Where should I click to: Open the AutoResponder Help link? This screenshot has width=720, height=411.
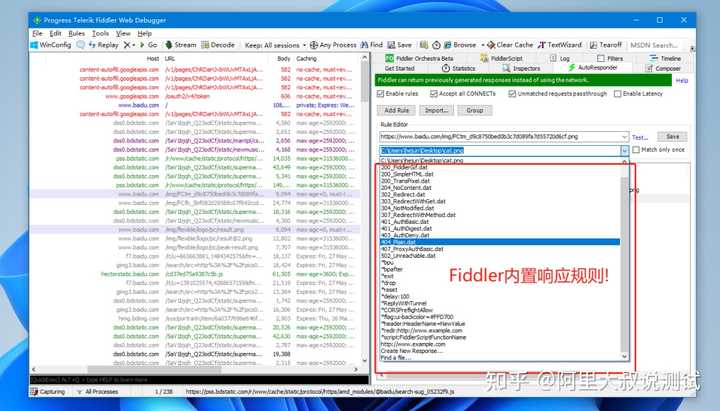(682, 80)
